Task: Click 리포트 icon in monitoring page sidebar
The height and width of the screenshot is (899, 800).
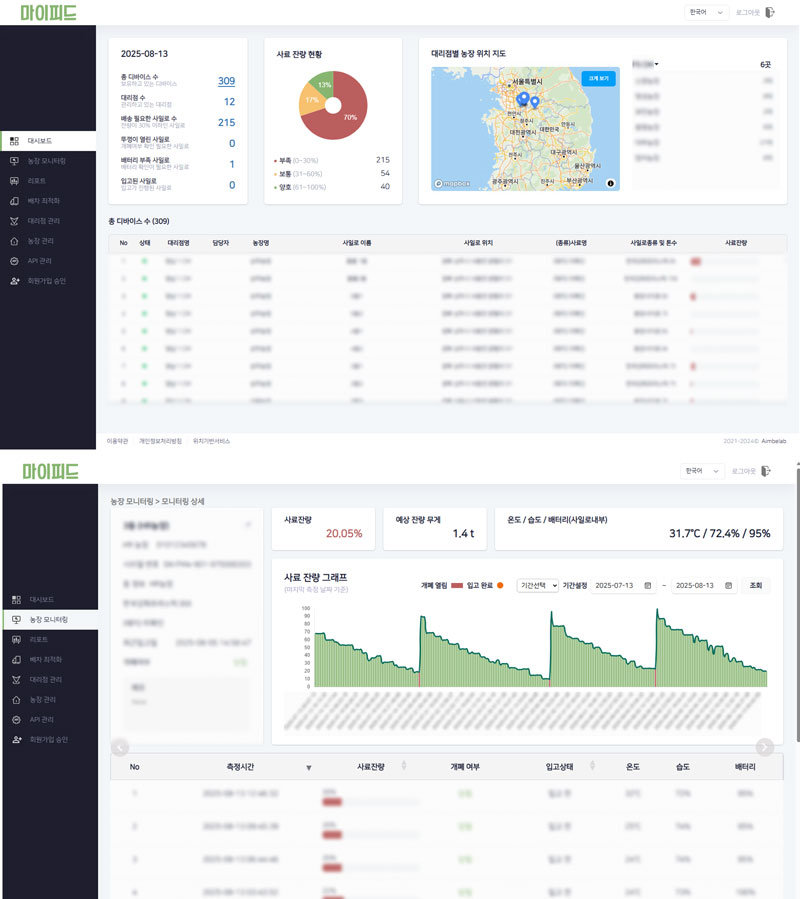Action: (x=15, y=640)
